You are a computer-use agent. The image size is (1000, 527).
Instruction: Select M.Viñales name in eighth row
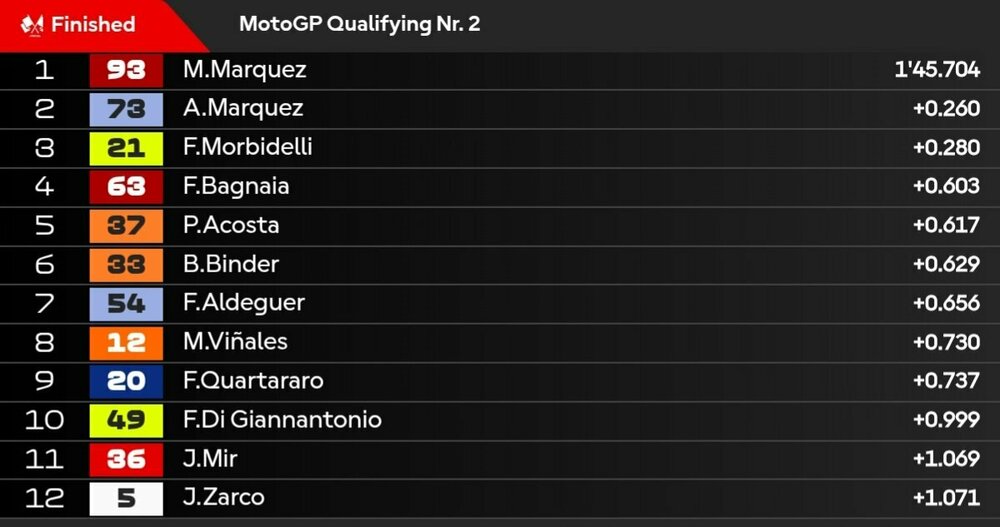pos(235,342)
